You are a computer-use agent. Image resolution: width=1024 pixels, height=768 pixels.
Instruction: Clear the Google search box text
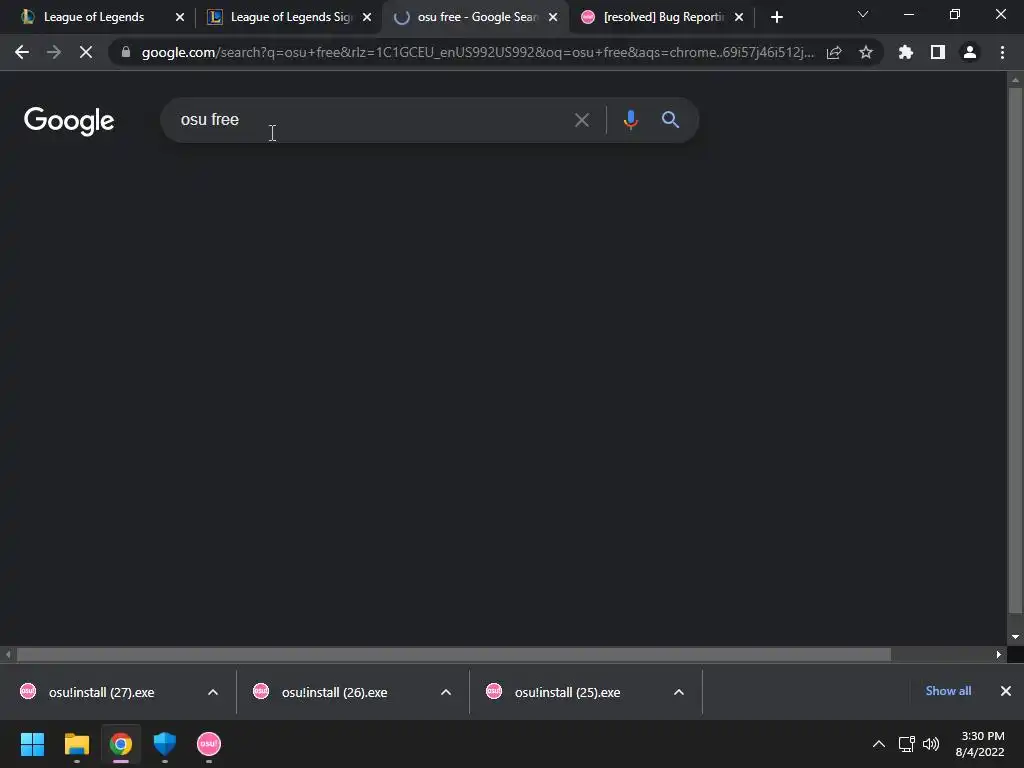click(x=582, y=120)
